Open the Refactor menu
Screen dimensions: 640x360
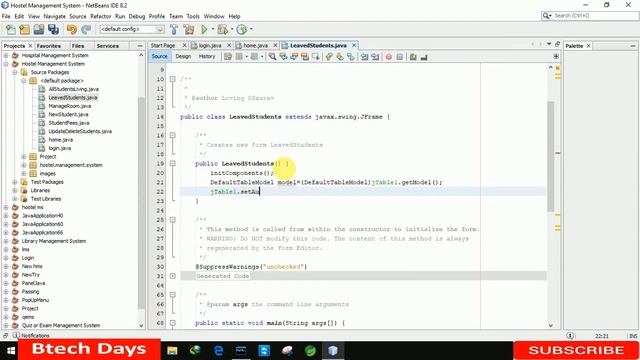100,16
